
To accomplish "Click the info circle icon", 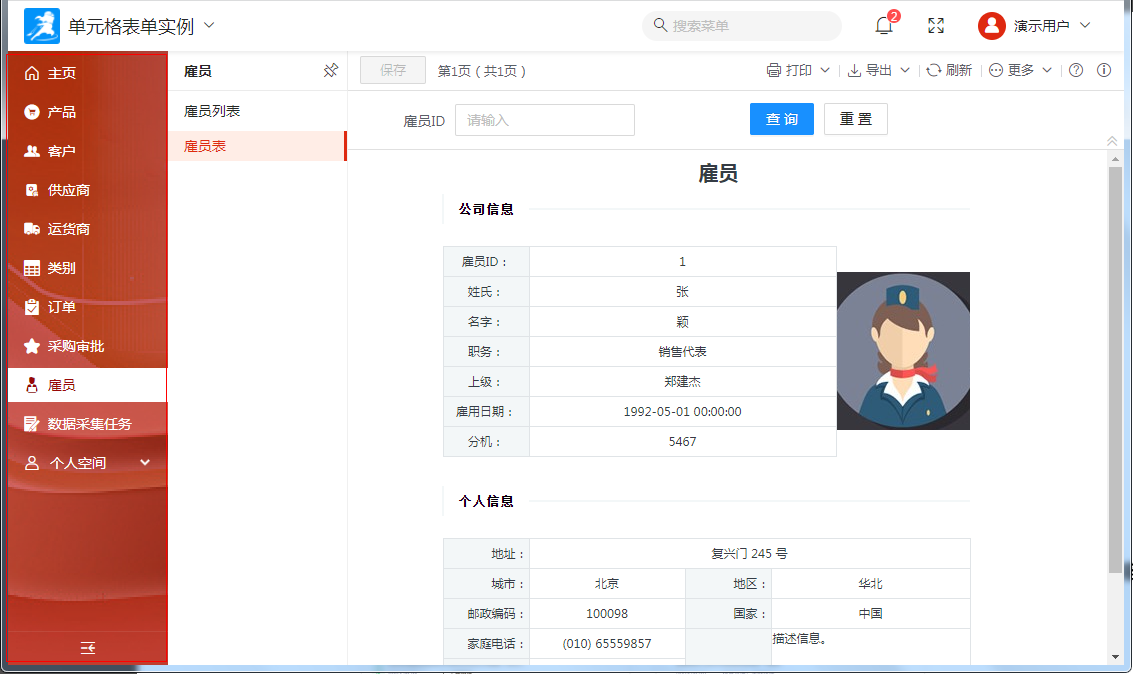I will [1104, 70].
